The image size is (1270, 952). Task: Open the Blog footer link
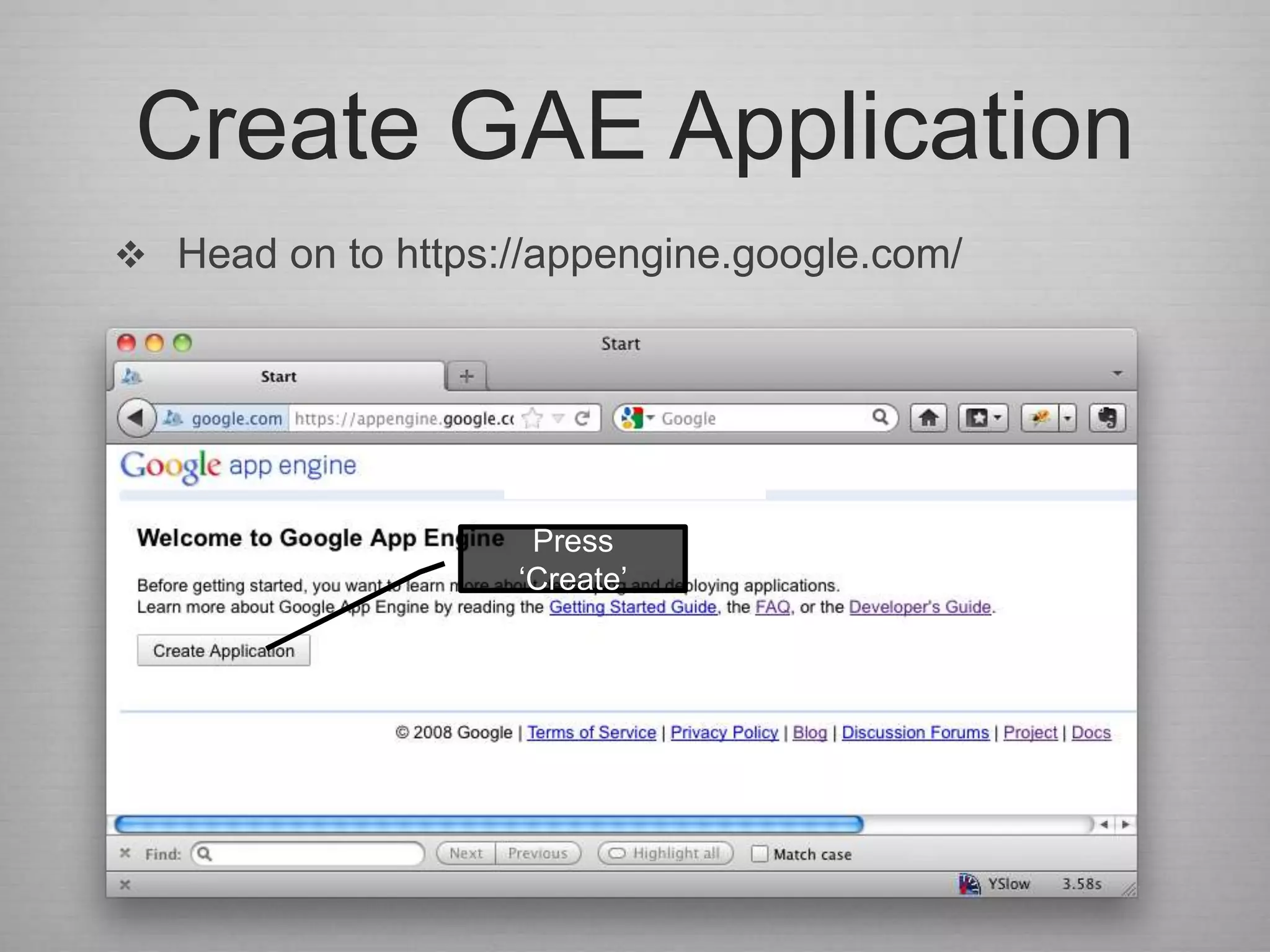(810, 732)
